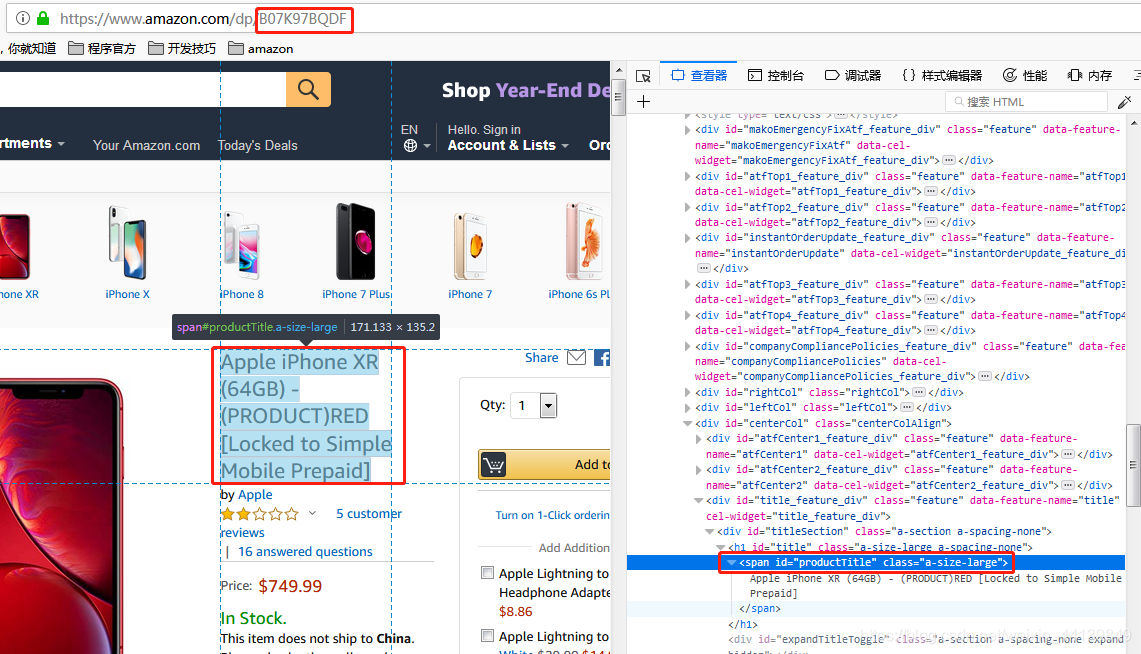Click the iPhone 8 label link
Viewport: 1141px width, 654px height.
tap(242, 294)
